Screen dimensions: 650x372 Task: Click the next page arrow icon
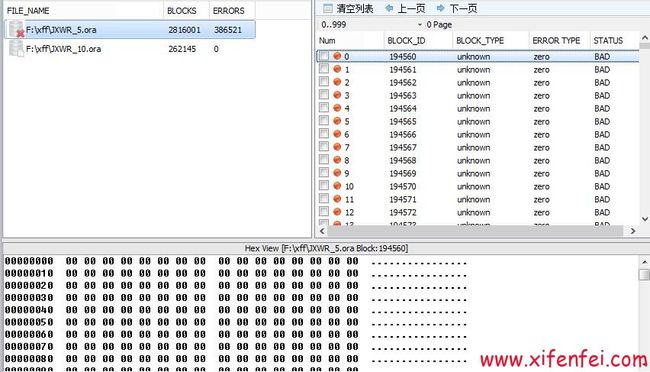pyautogui.click(x=441, y=8)
